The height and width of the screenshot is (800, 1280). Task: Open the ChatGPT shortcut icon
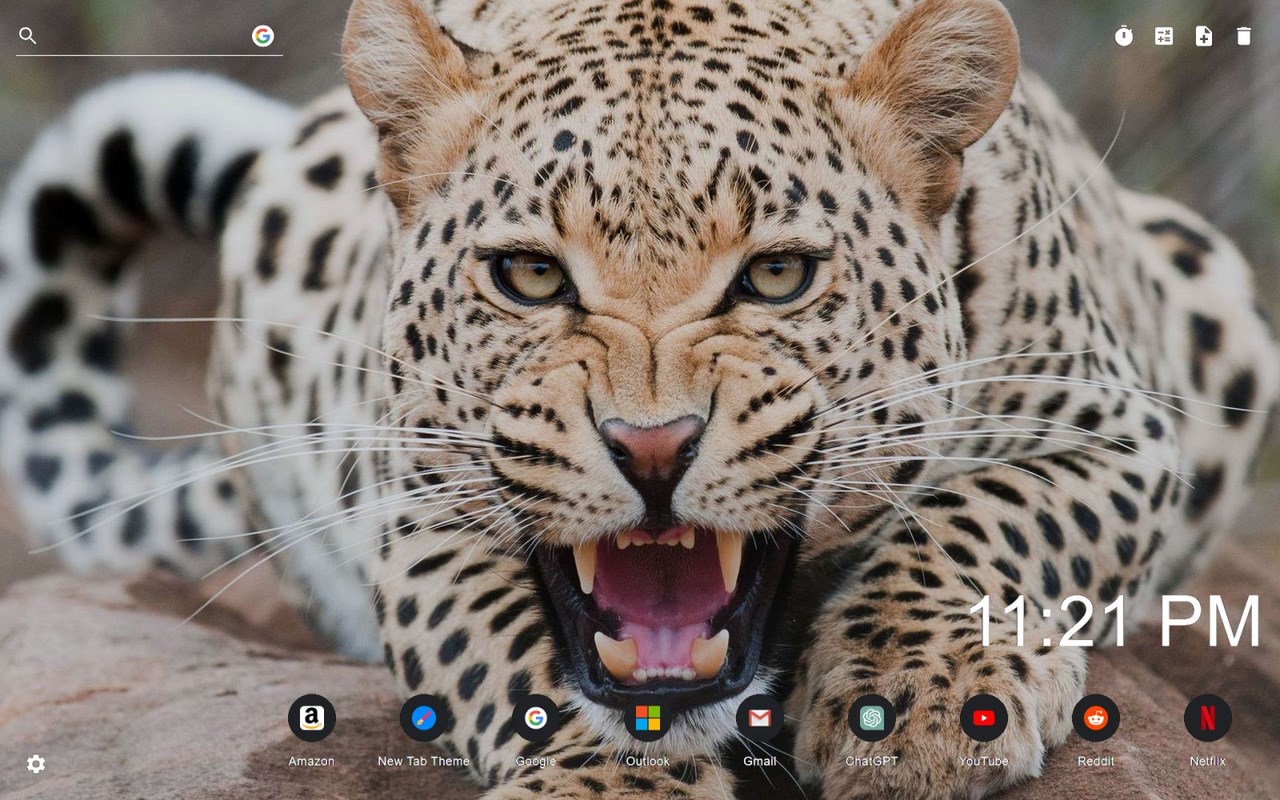coord(872,718)
